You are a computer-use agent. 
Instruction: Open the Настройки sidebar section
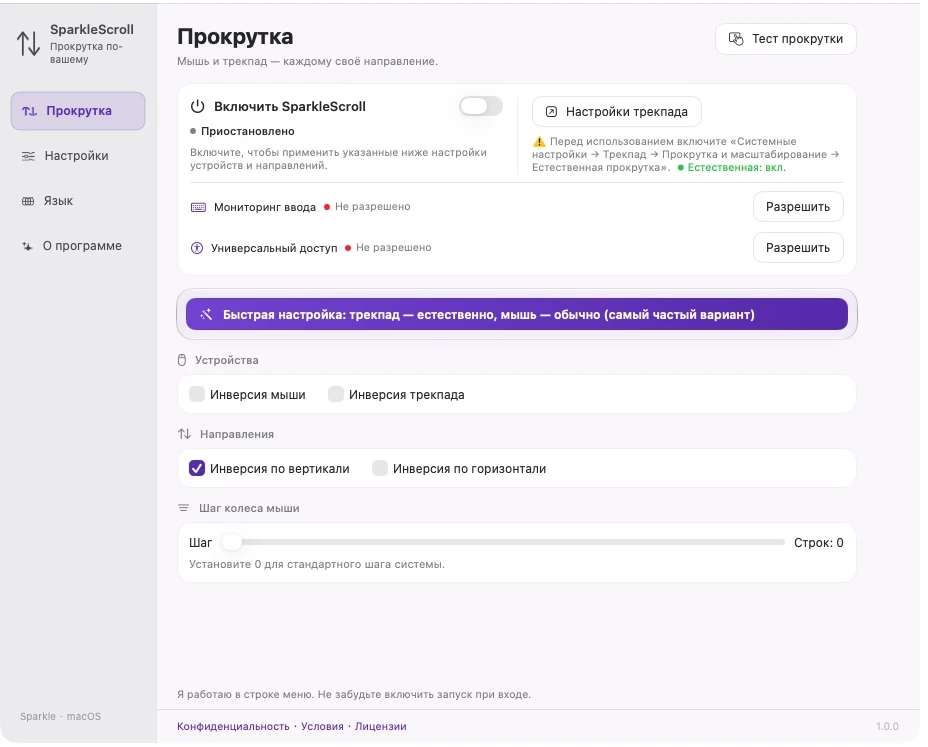pos(78,156)
